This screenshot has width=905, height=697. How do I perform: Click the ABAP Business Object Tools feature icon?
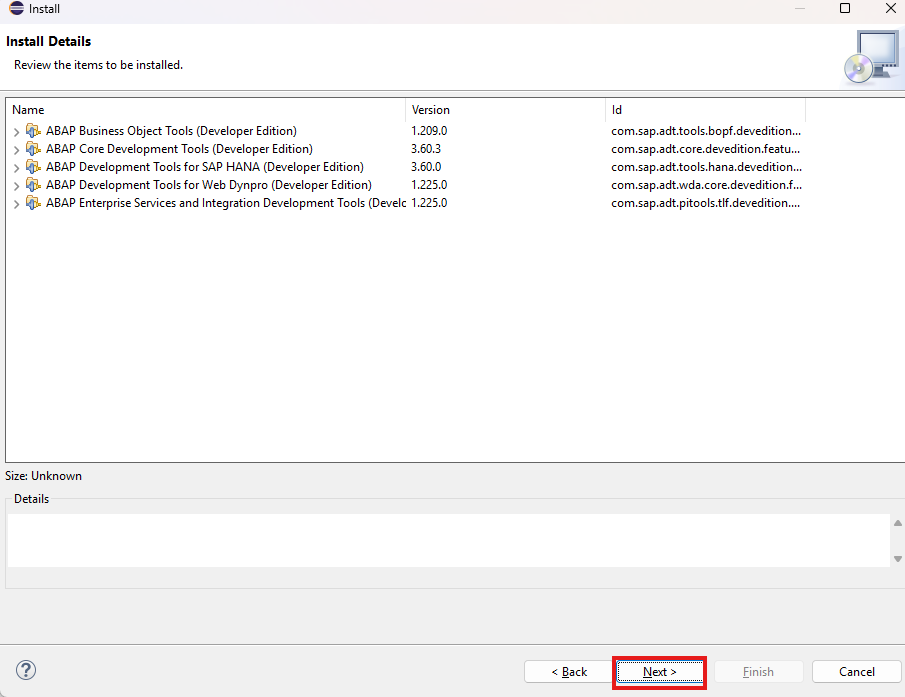33,131
